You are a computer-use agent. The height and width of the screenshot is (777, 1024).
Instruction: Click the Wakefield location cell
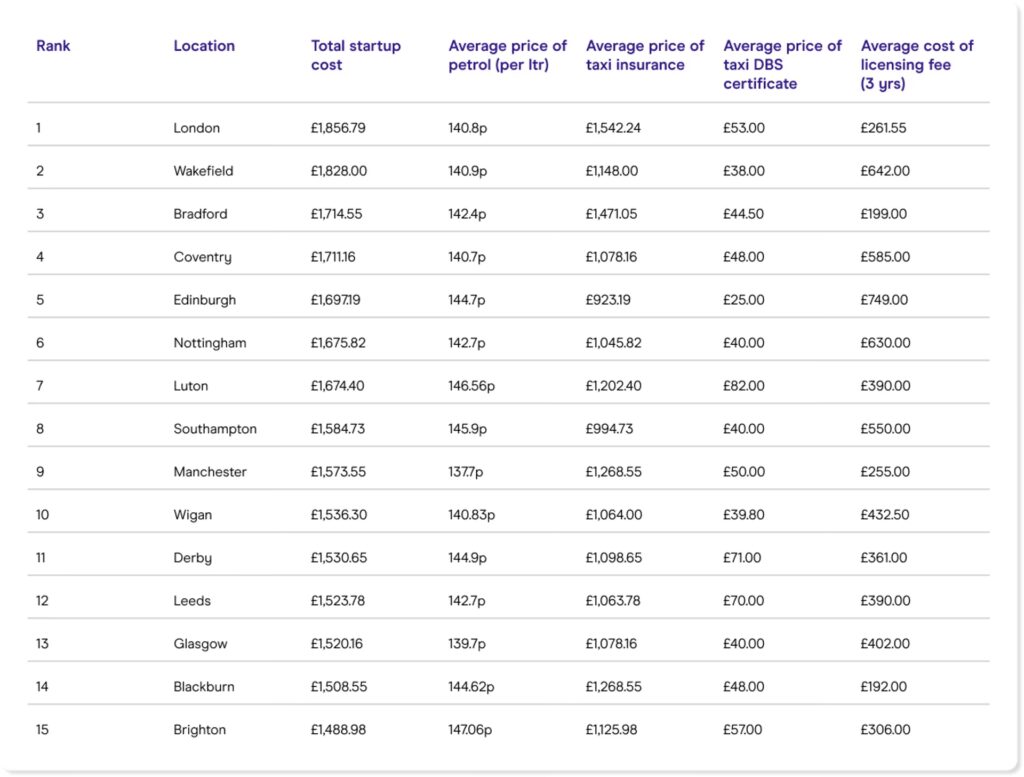point(204,171)
